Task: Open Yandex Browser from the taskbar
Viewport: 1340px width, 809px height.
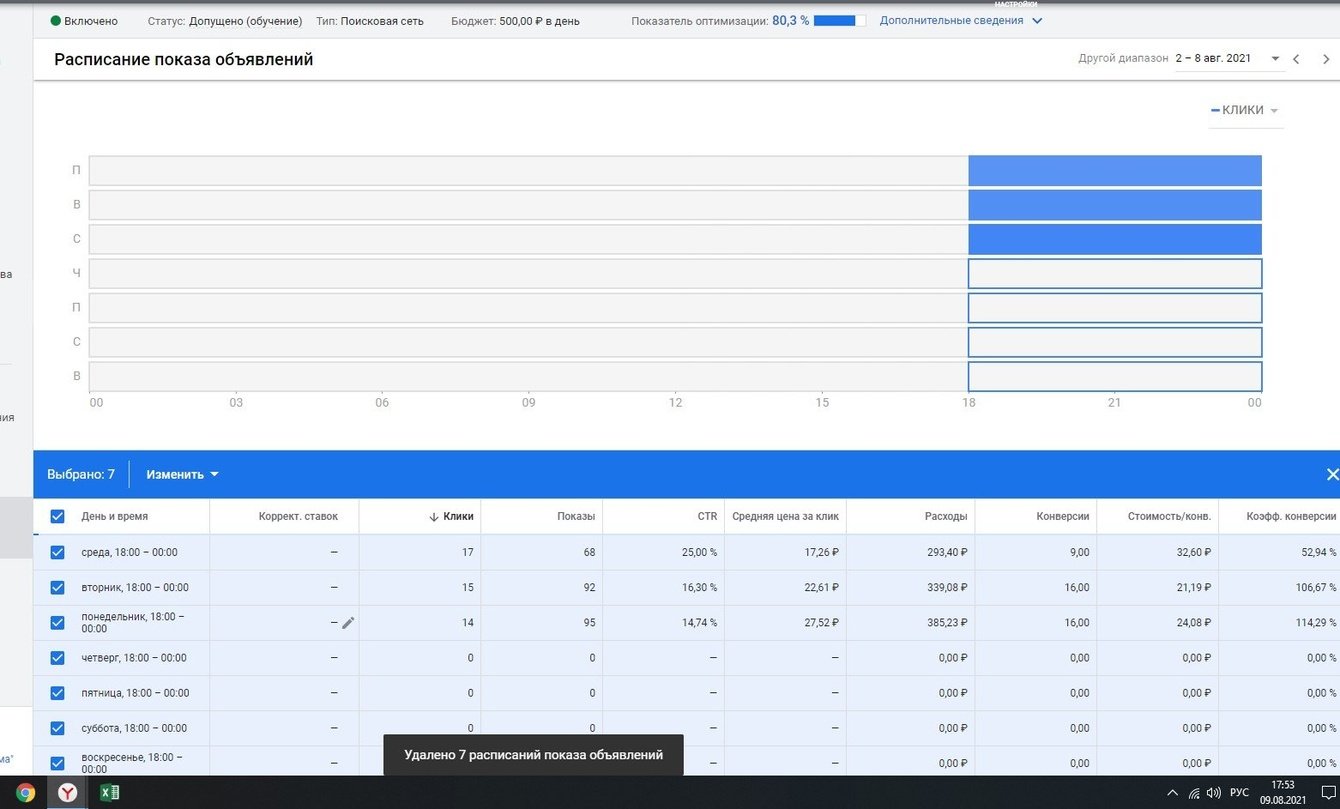Action: (68, 793)
